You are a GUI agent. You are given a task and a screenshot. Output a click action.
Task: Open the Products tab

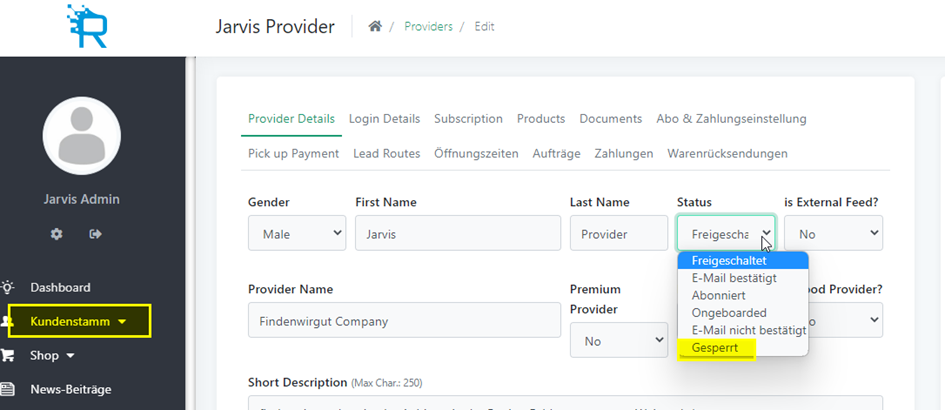point(541,119)
